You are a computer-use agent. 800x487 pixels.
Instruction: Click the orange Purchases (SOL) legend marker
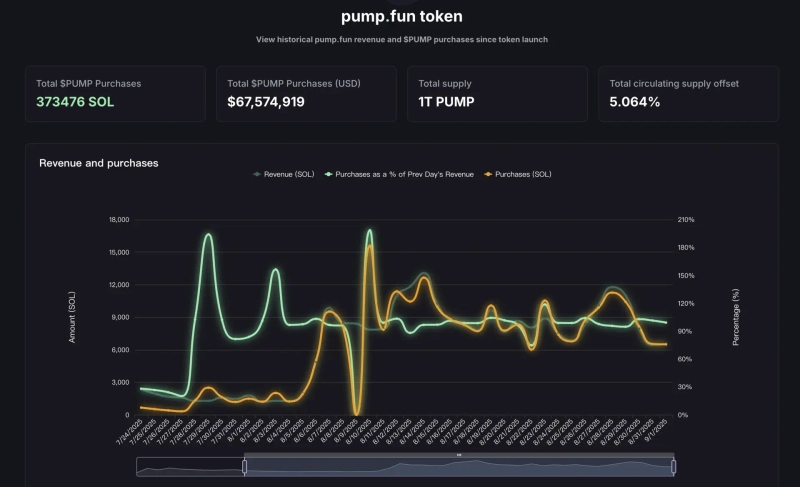click(489, 174)
